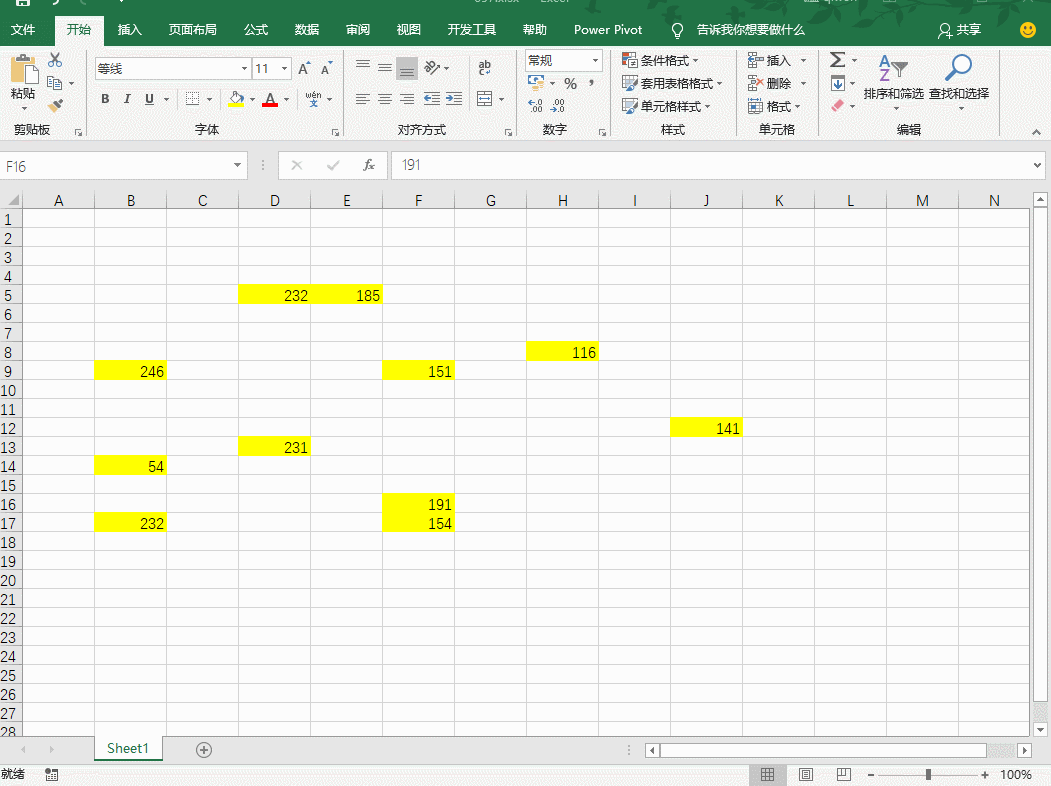Click the AutoSum sigma icon
The height and width of the screenshot is (786, 1051).
point(837,60)
